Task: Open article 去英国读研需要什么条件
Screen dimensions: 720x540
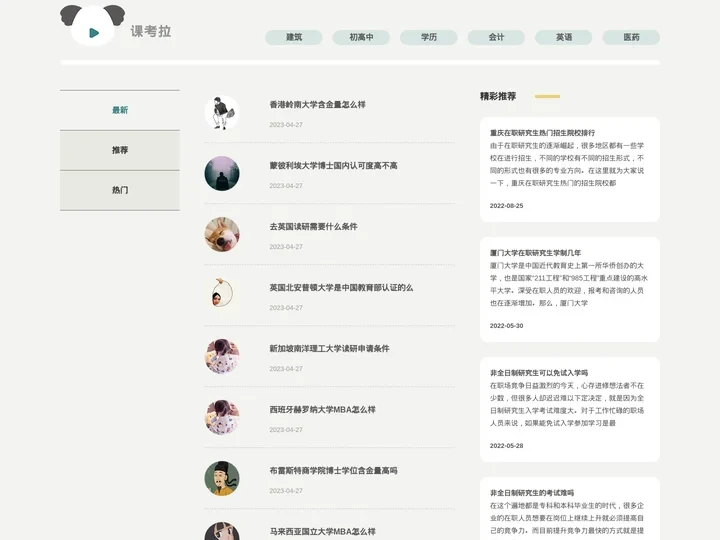Action: (x=313, y=227)
